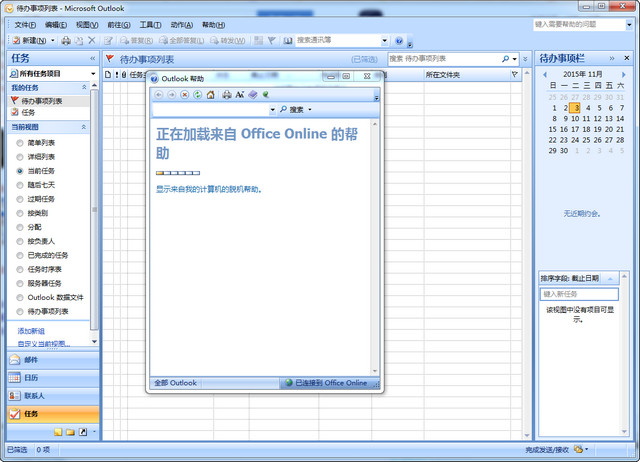Viewport: 640px width, 462px height.
Task: Click the Forward arrow in Outlook 帮助 window
Action: click(x=172, y=95)
